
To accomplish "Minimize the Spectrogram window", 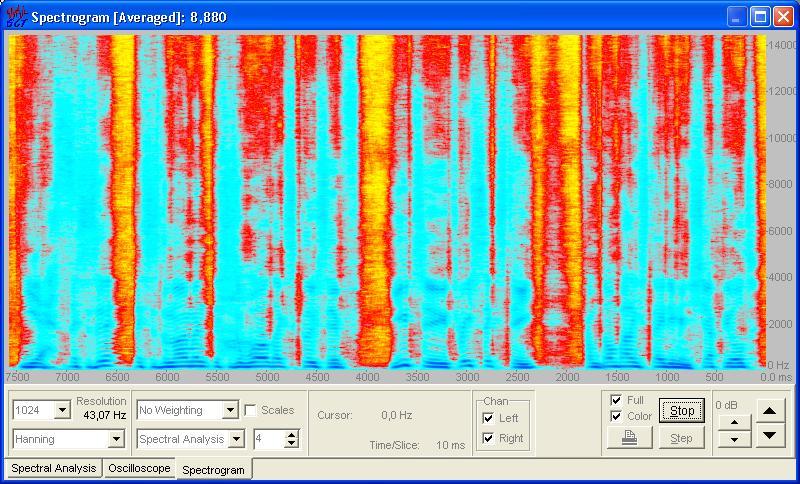I will click(x=736, y=17).
